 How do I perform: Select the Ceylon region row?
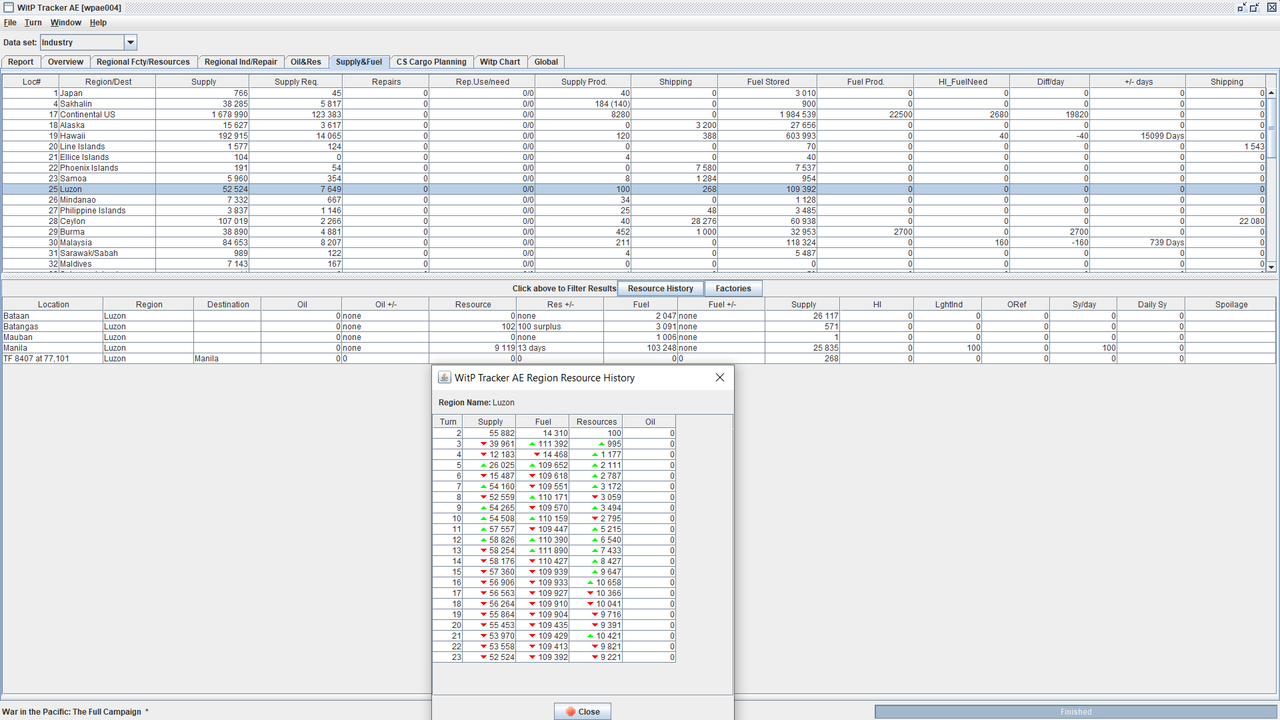click(x=634, y=221)
